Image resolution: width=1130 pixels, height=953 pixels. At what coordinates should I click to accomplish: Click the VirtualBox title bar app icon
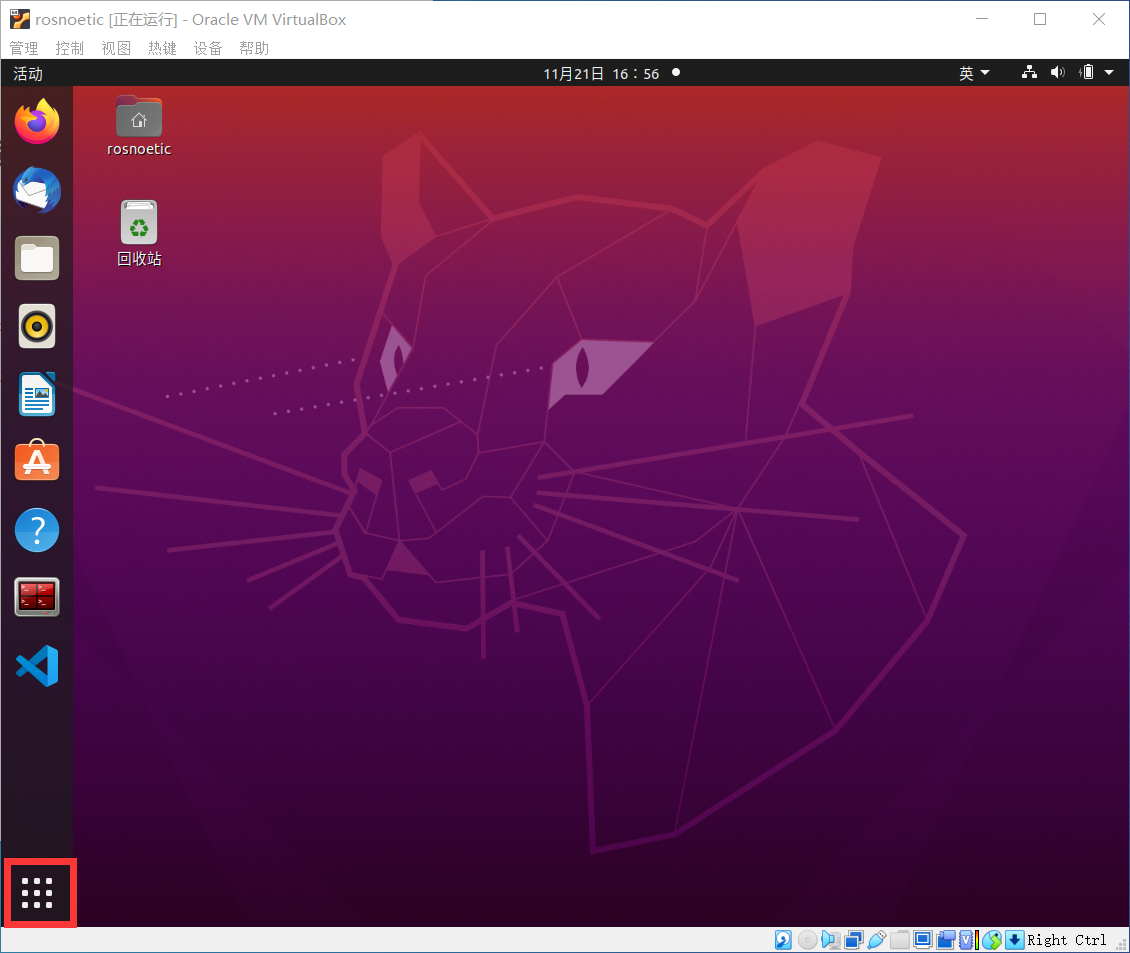[19, 19]
